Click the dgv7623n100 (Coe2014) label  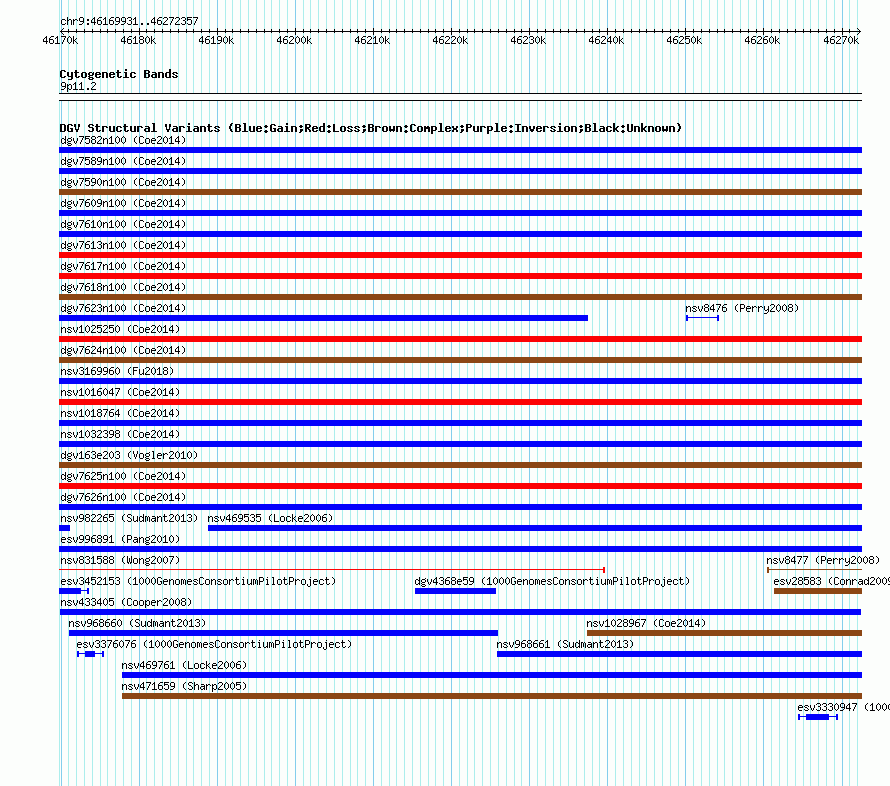pos(123,308)
